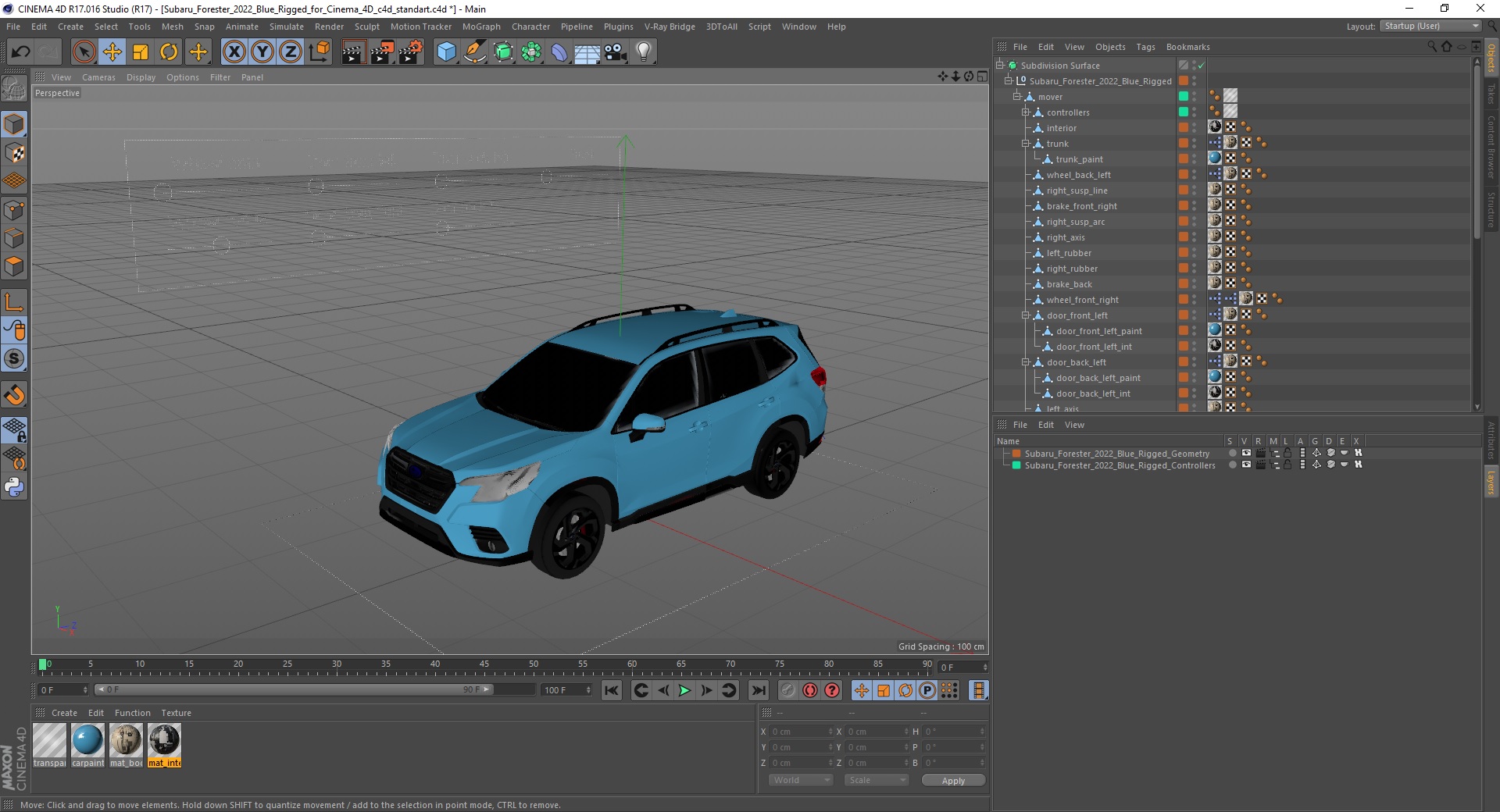1500x812 pixels.
Task: Open the Simulate menu
Action: point(287,27)
